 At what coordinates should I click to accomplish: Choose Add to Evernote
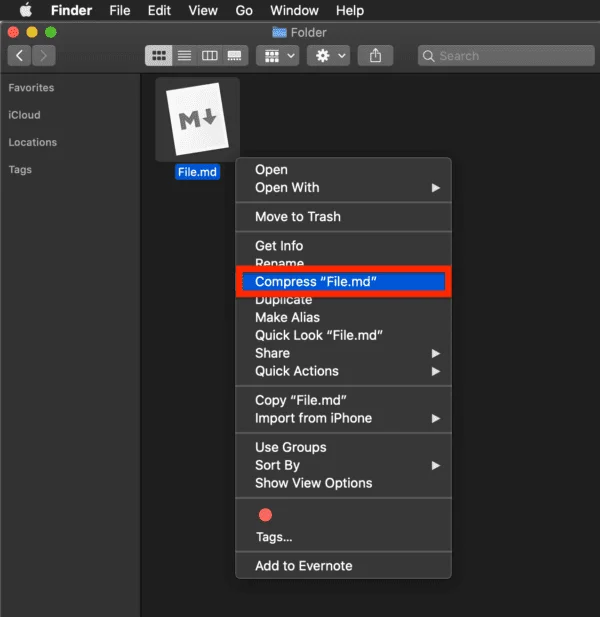[x=343, y=566]
